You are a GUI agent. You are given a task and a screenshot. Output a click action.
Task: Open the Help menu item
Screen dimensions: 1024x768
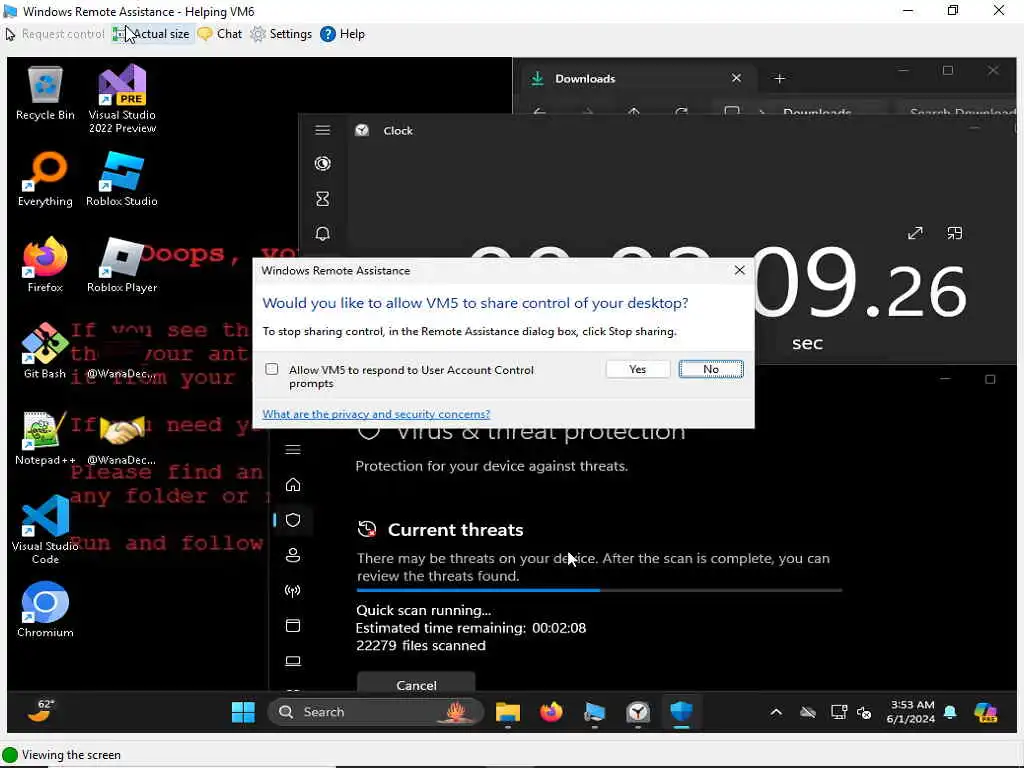click(x=342, y=34)
